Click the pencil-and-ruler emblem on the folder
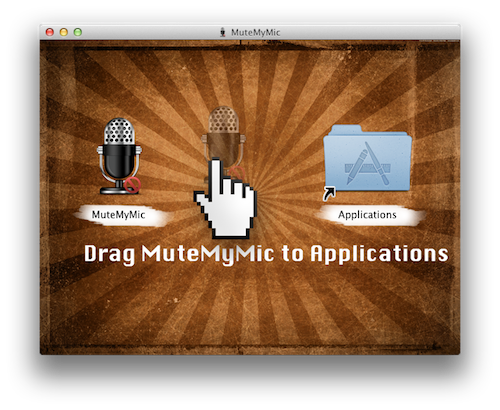 tap(367, 164)
